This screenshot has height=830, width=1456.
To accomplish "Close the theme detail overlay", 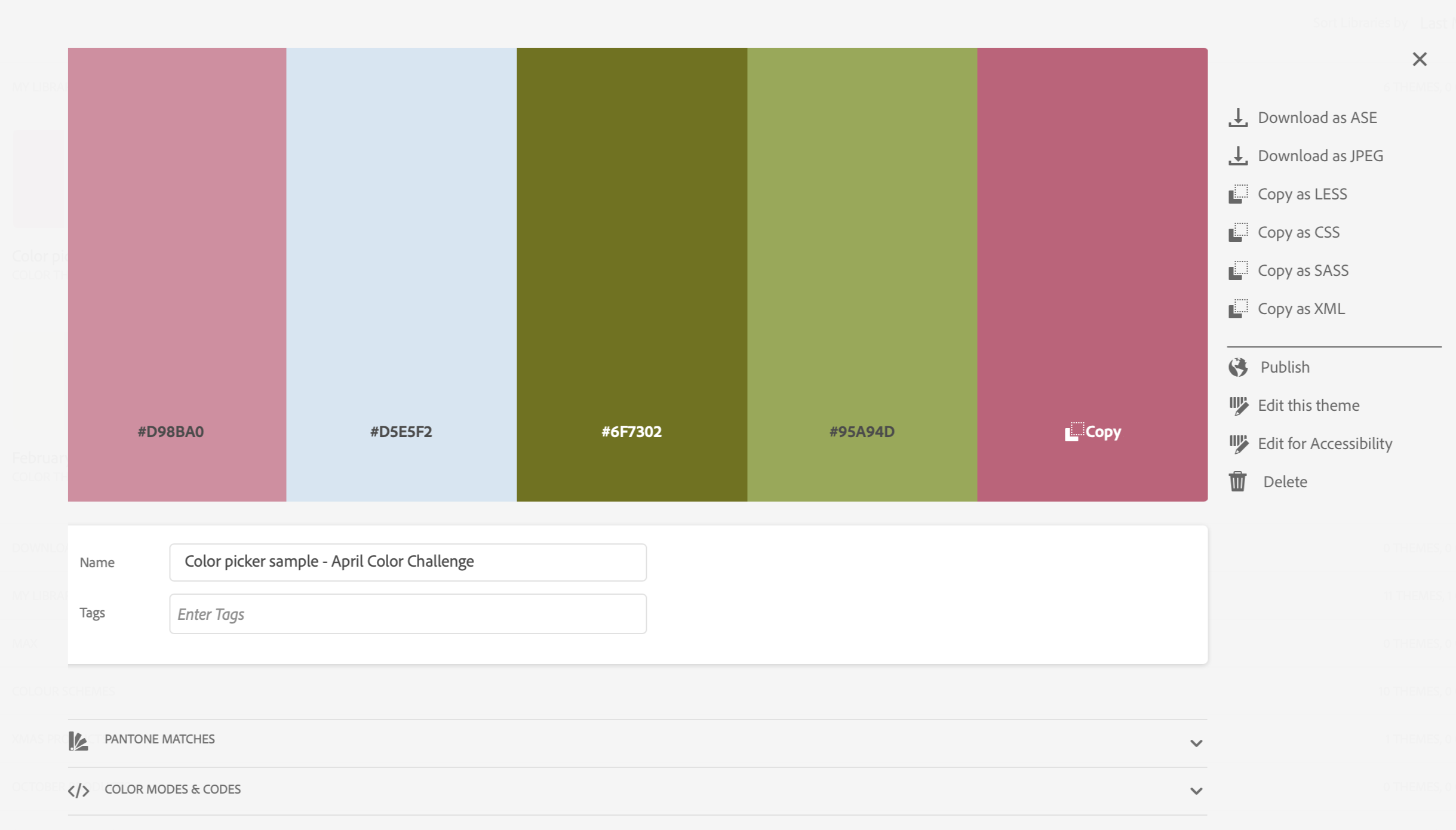I will 1420,59.
